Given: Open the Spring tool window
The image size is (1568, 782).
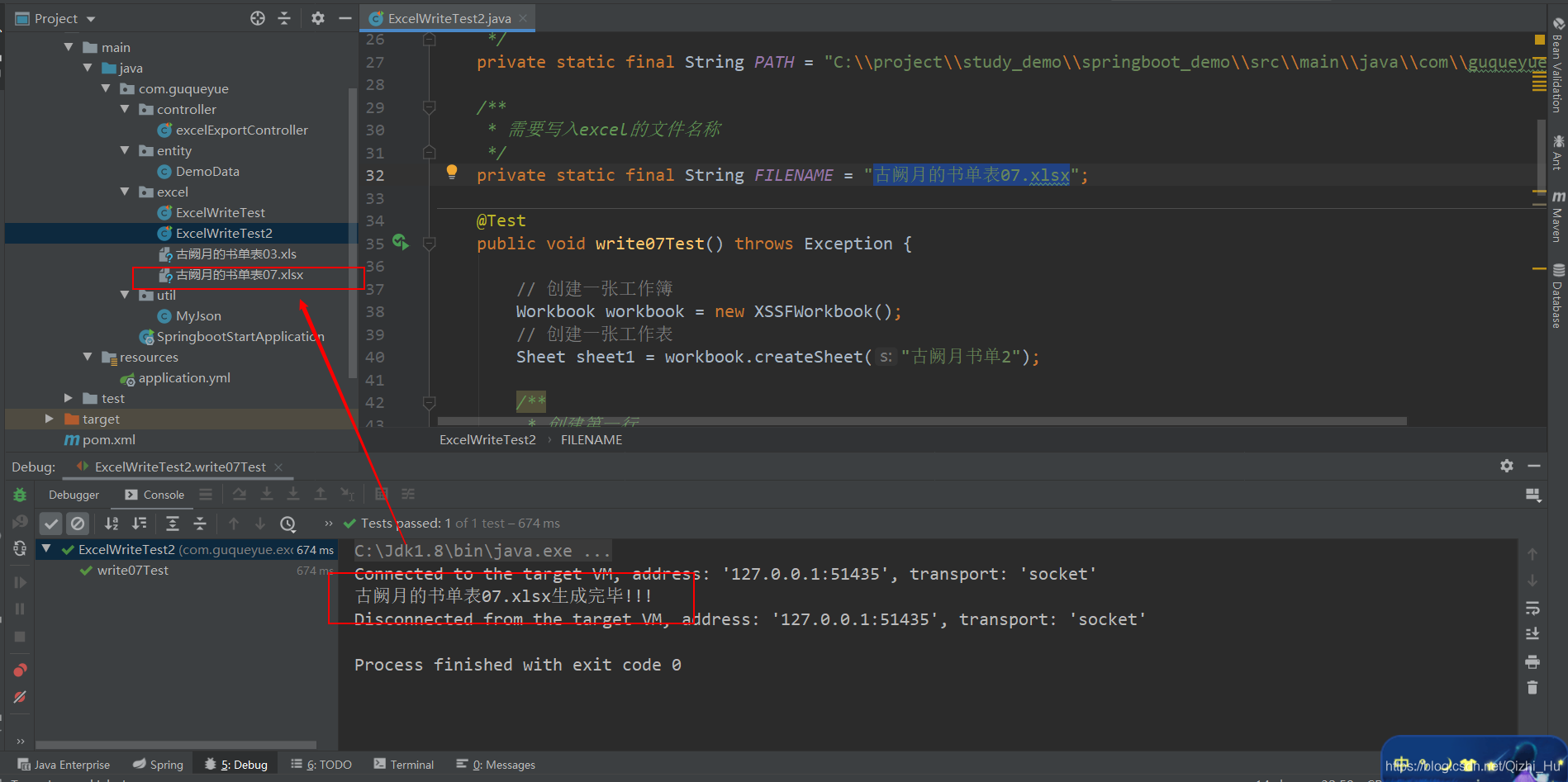Looking at the screenshot, I should pyautogui.click(x=158, y=765).
